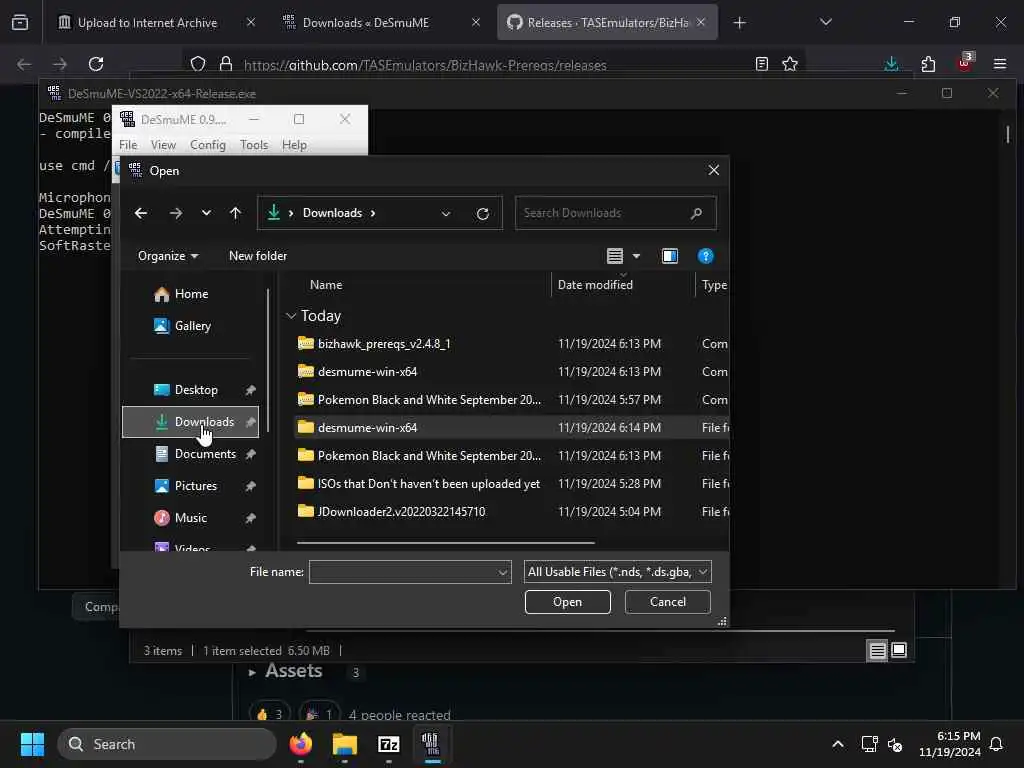This screenshot has width=1024, height=768.
Task: Sort by the Name column
Action: pos(326,285)
